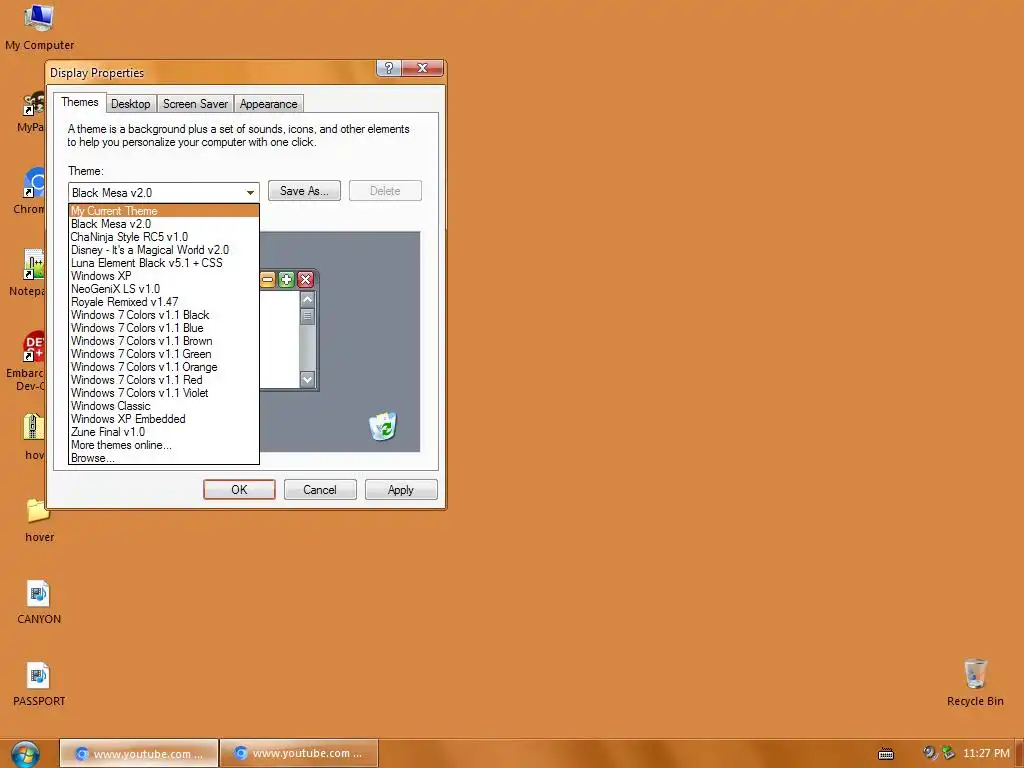This screenshot has height=768, width=1024.
Task: Choose Windows 7 Colors v1.1 Violet
Action: [x=164, y=393]
